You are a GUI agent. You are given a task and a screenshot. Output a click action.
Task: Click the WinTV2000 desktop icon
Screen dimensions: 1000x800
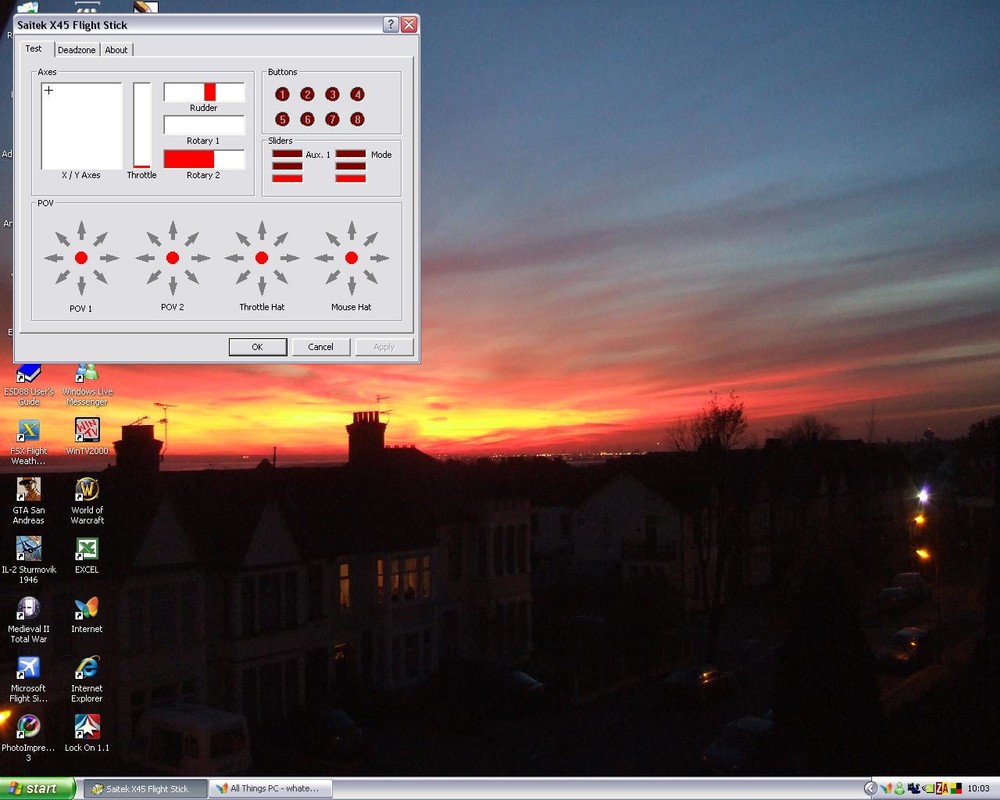87,436
